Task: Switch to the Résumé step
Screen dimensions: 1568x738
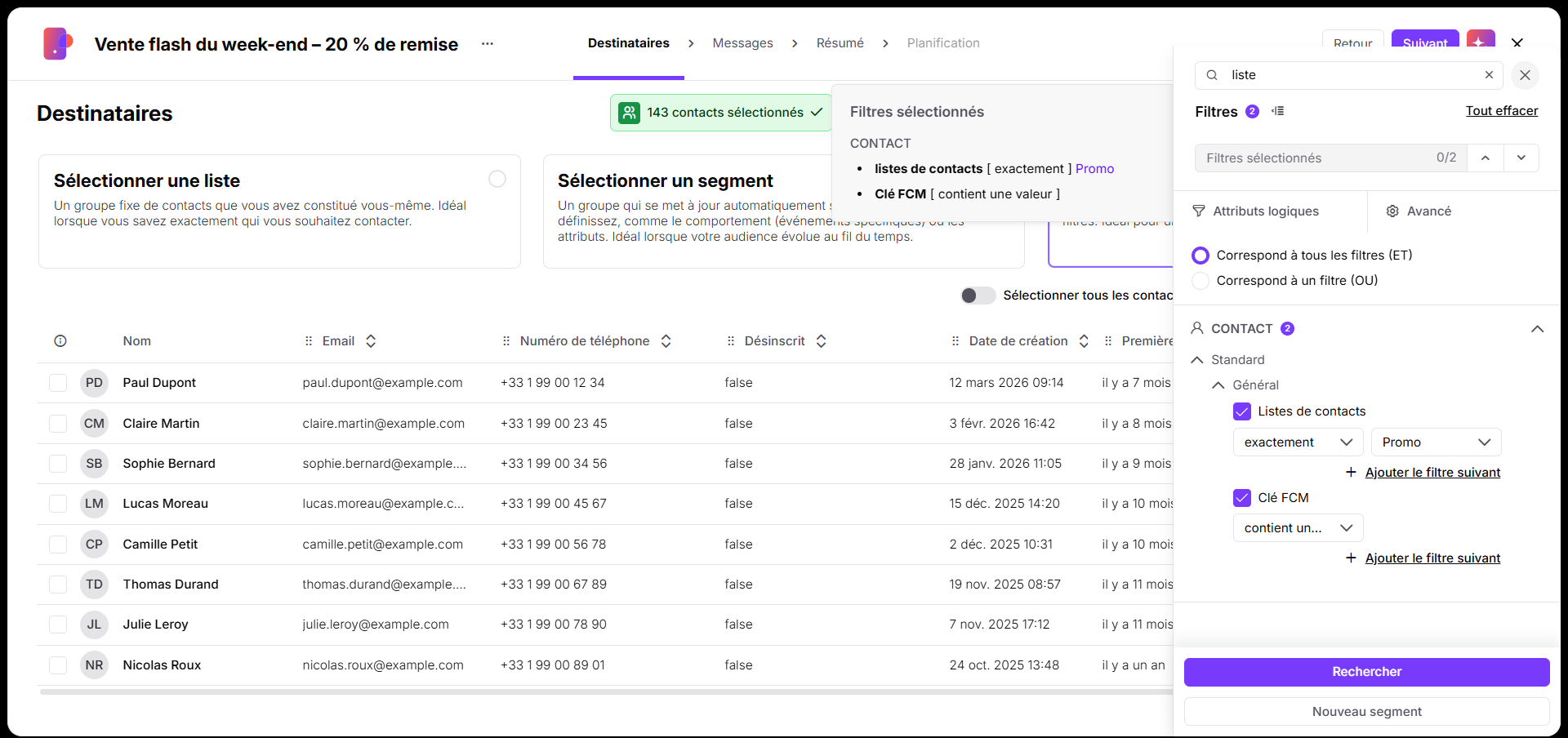Action: pos(840,43)
